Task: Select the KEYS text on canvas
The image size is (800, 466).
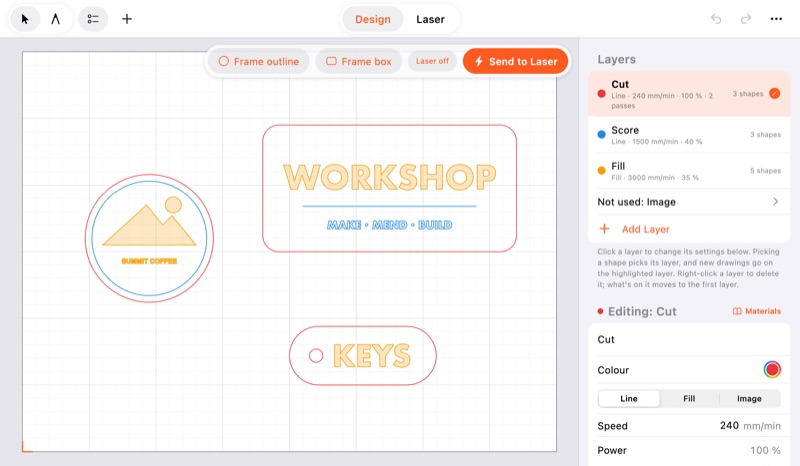Action: [371, 356]
